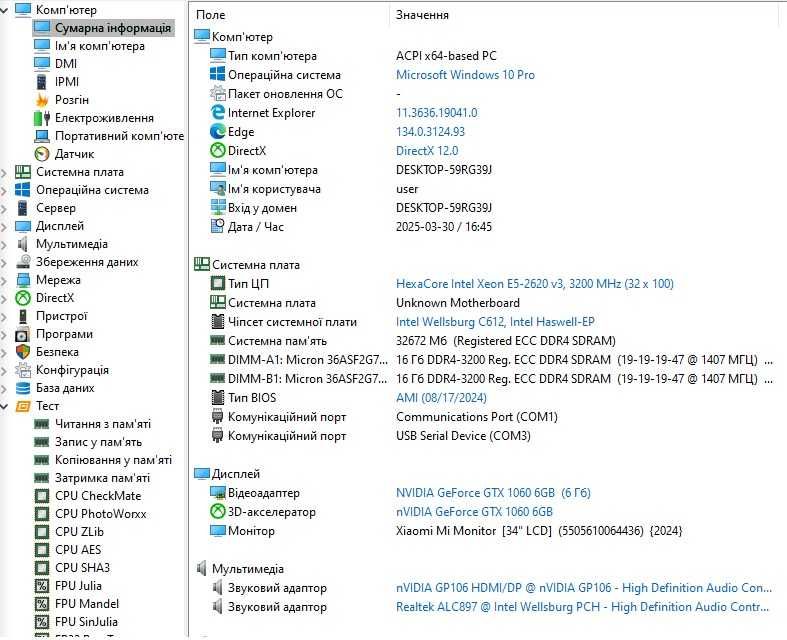Click the DirectX Xbox icon in sidebar
This screenshot has width=787, height=640.
[x=23, y=298]
